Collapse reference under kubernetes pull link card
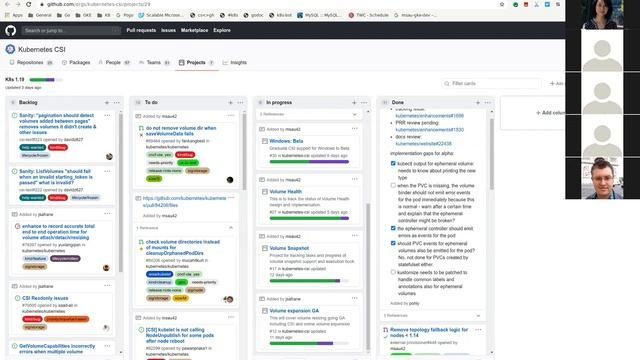 [231, 228]
